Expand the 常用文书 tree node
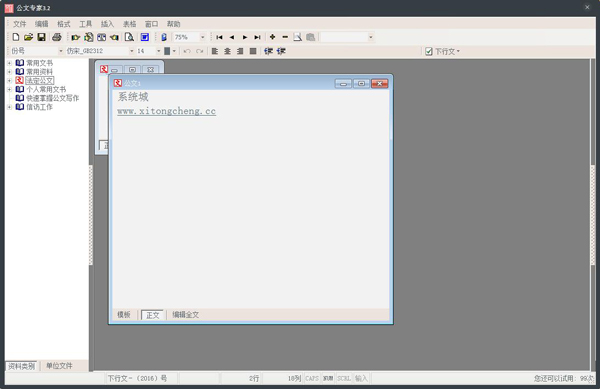The image size is (600, 389). pos(10,63)
